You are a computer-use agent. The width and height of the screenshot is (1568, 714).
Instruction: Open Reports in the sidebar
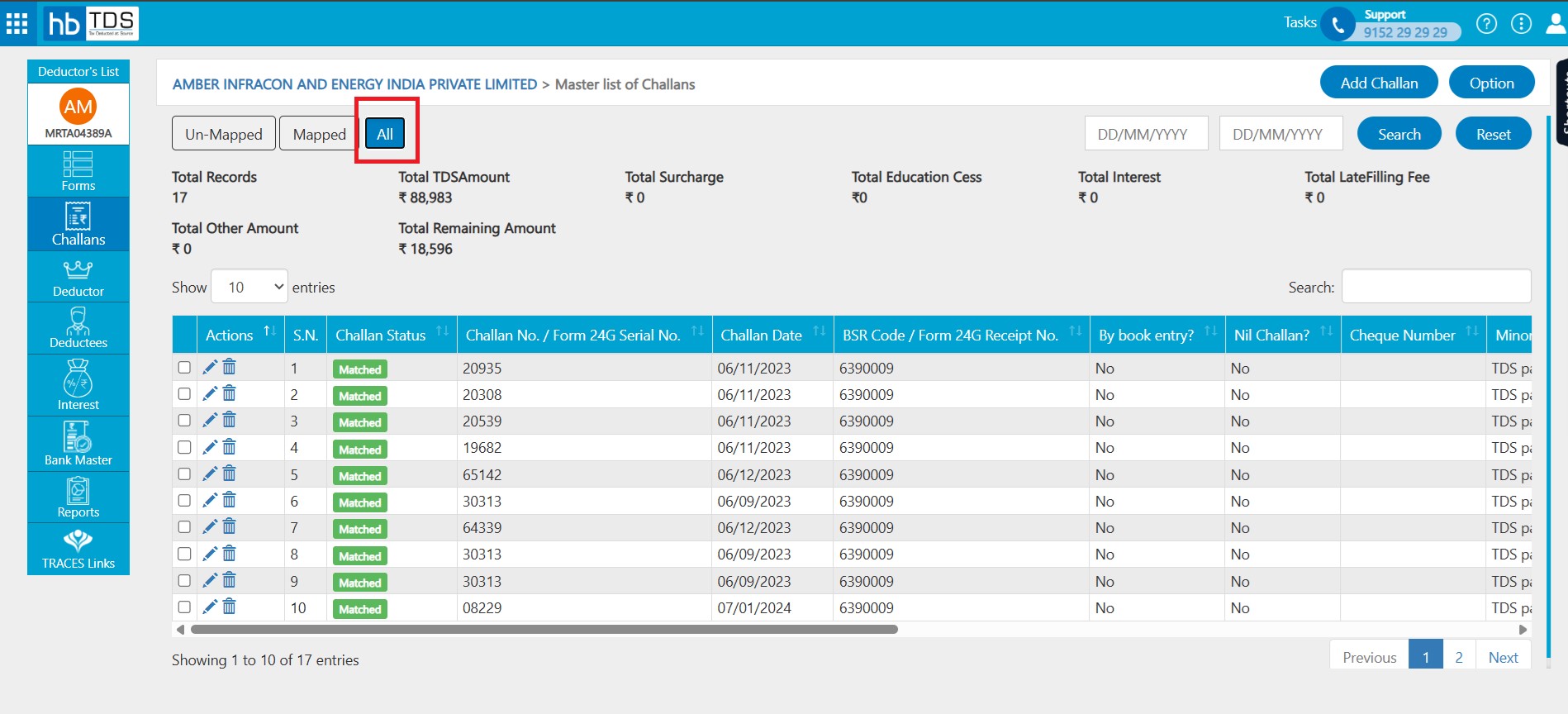click(x=78, y=497)
